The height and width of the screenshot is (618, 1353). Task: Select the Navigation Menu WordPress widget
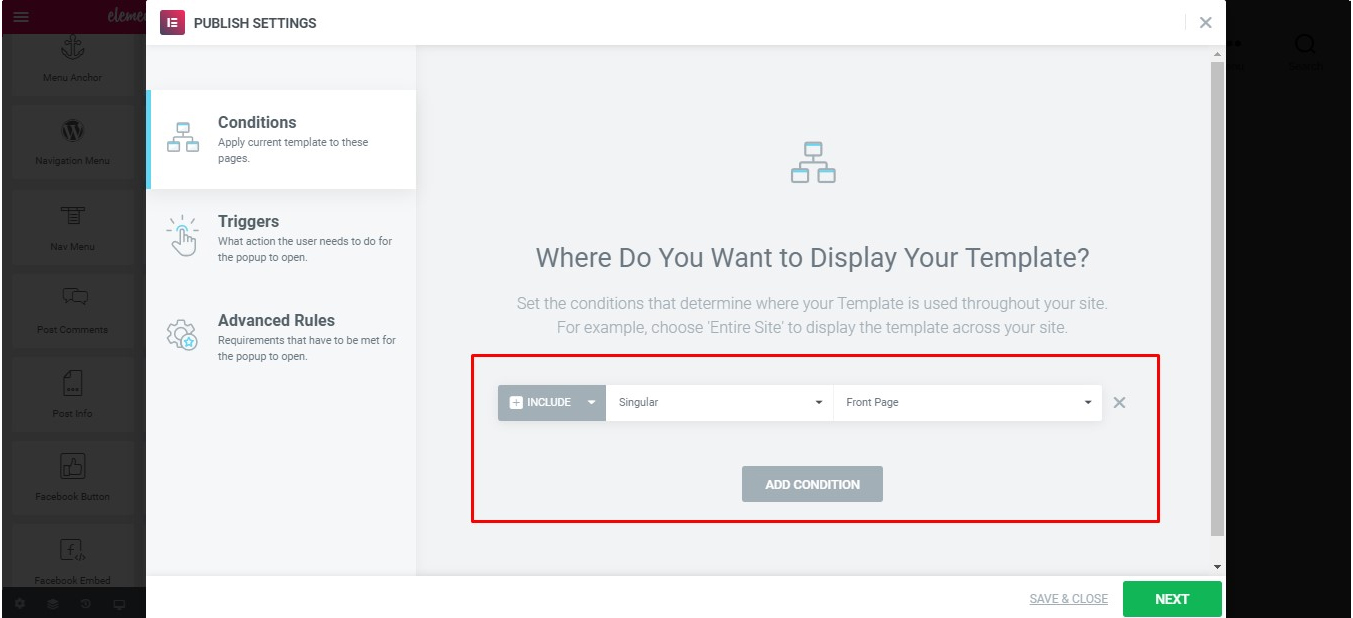[72, 142]
